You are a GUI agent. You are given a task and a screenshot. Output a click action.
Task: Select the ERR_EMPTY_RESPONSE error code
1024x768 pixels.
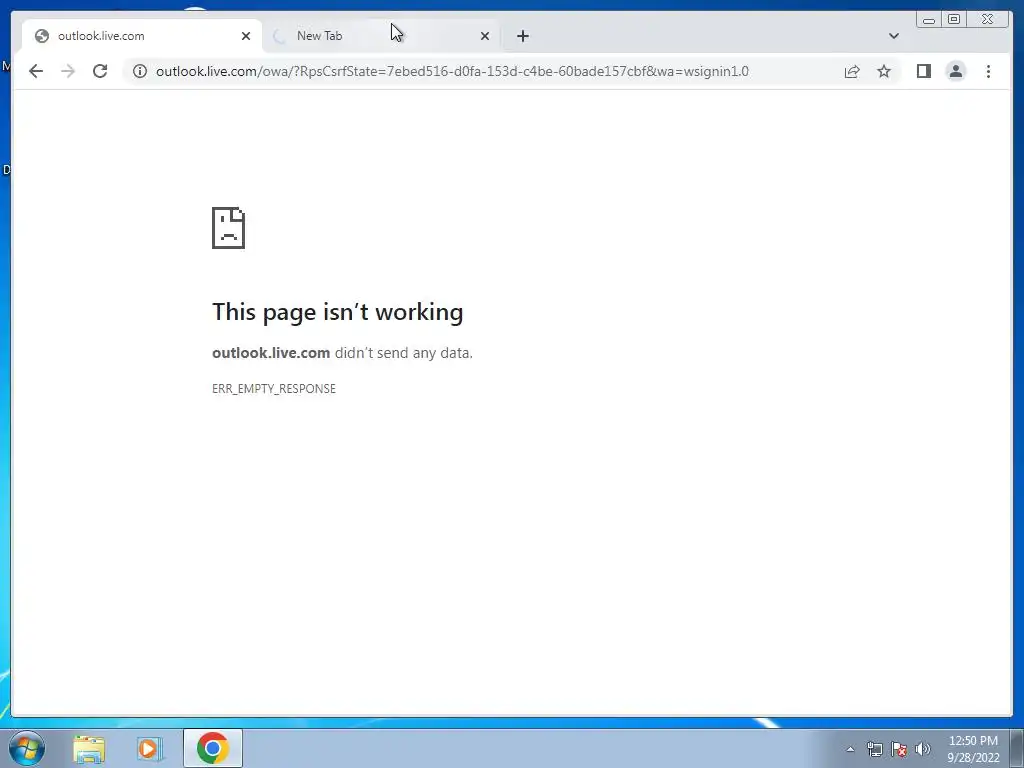274,389
